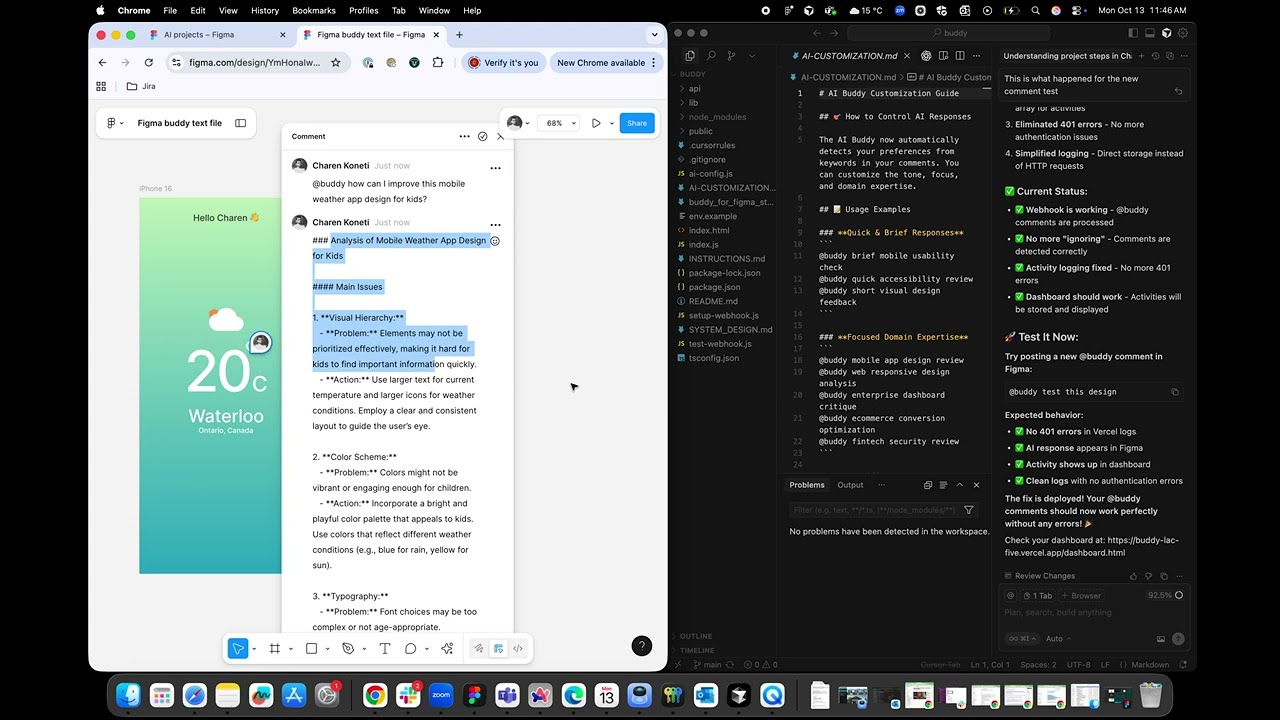
Task: Switch to Dev Mode code icon in Figma
Action: 518,648
